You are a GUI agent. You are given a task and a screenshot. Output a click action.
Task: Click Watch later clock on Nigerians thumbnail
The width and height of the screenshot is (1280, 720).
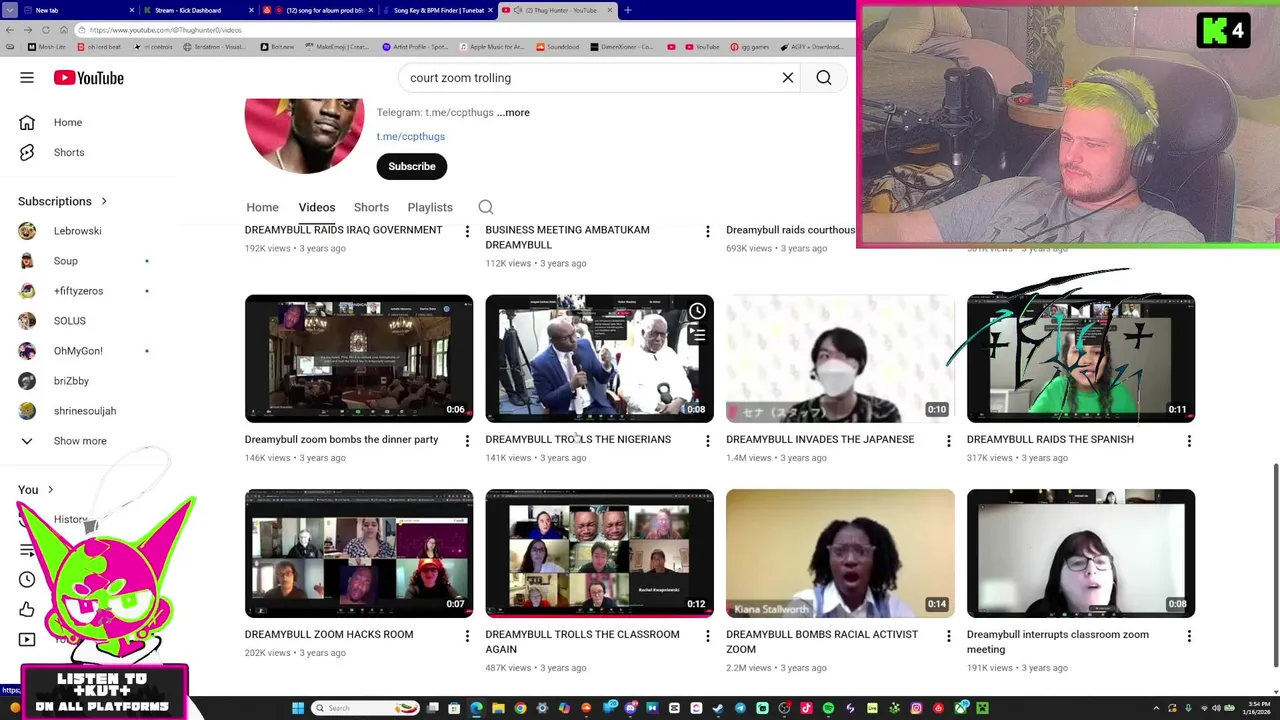click(x=697, y=311)
